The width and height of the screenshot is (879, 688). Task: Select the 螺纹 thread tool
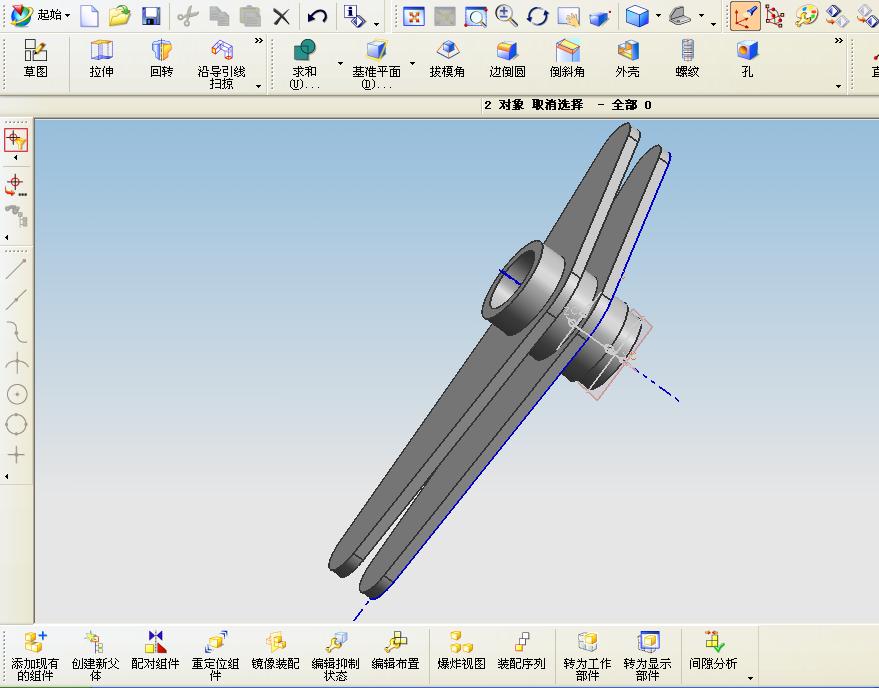[x=687, y=58]
